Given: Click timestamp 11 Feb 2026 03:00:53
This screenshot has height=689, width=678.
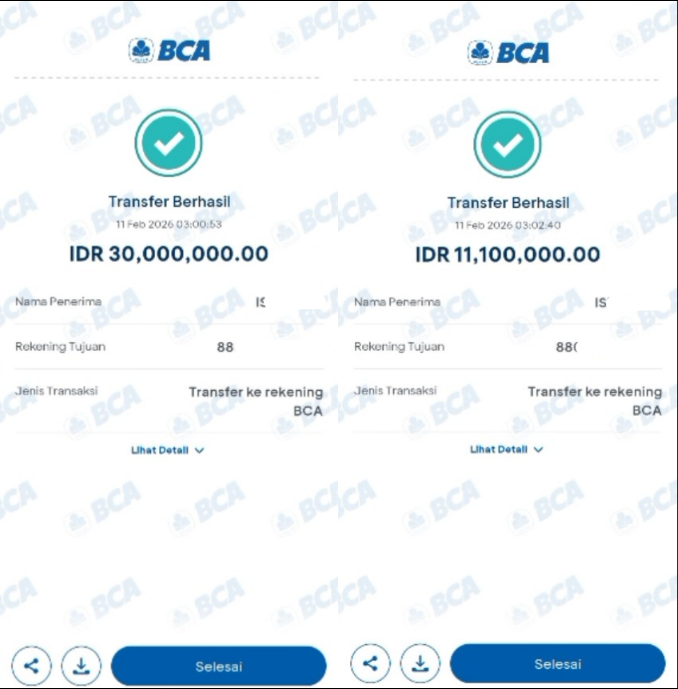Looking at the screenshot, I should point(169,224).
